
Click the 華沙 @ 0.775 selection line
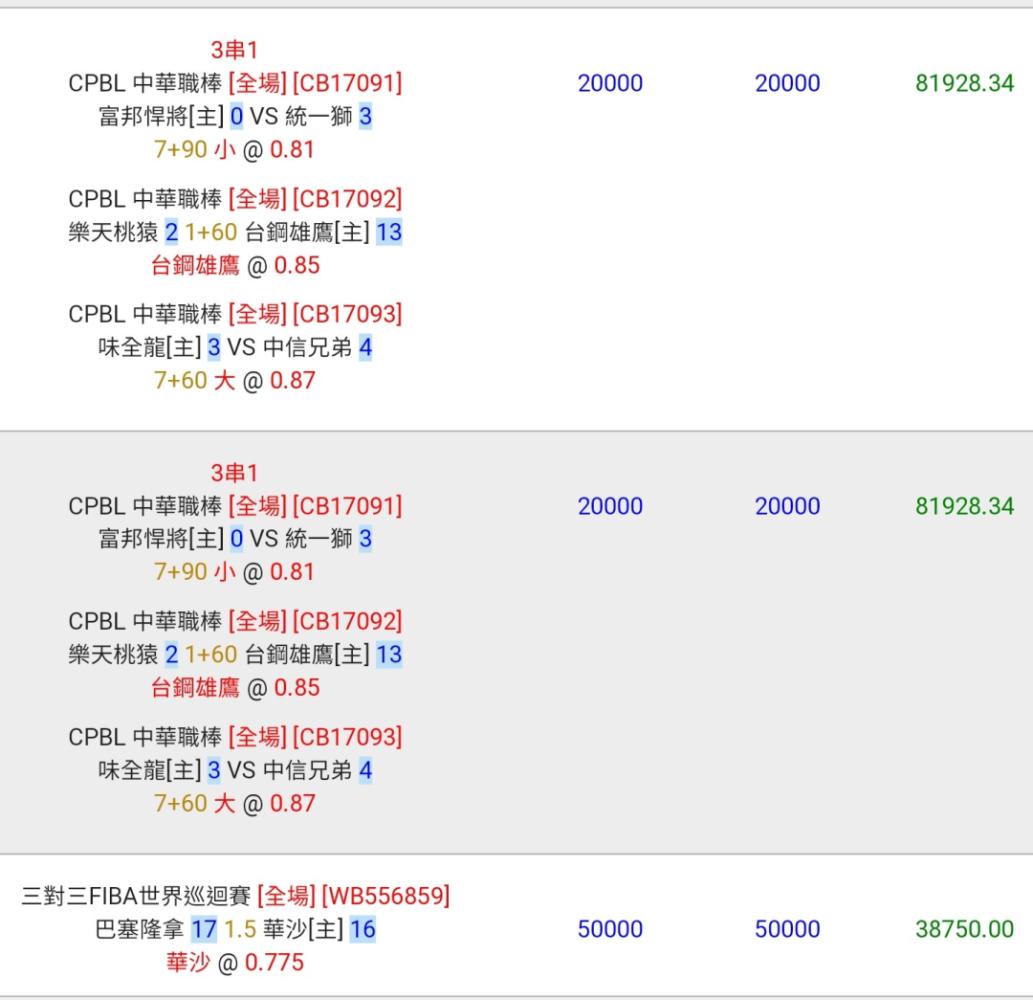[235, 962]
